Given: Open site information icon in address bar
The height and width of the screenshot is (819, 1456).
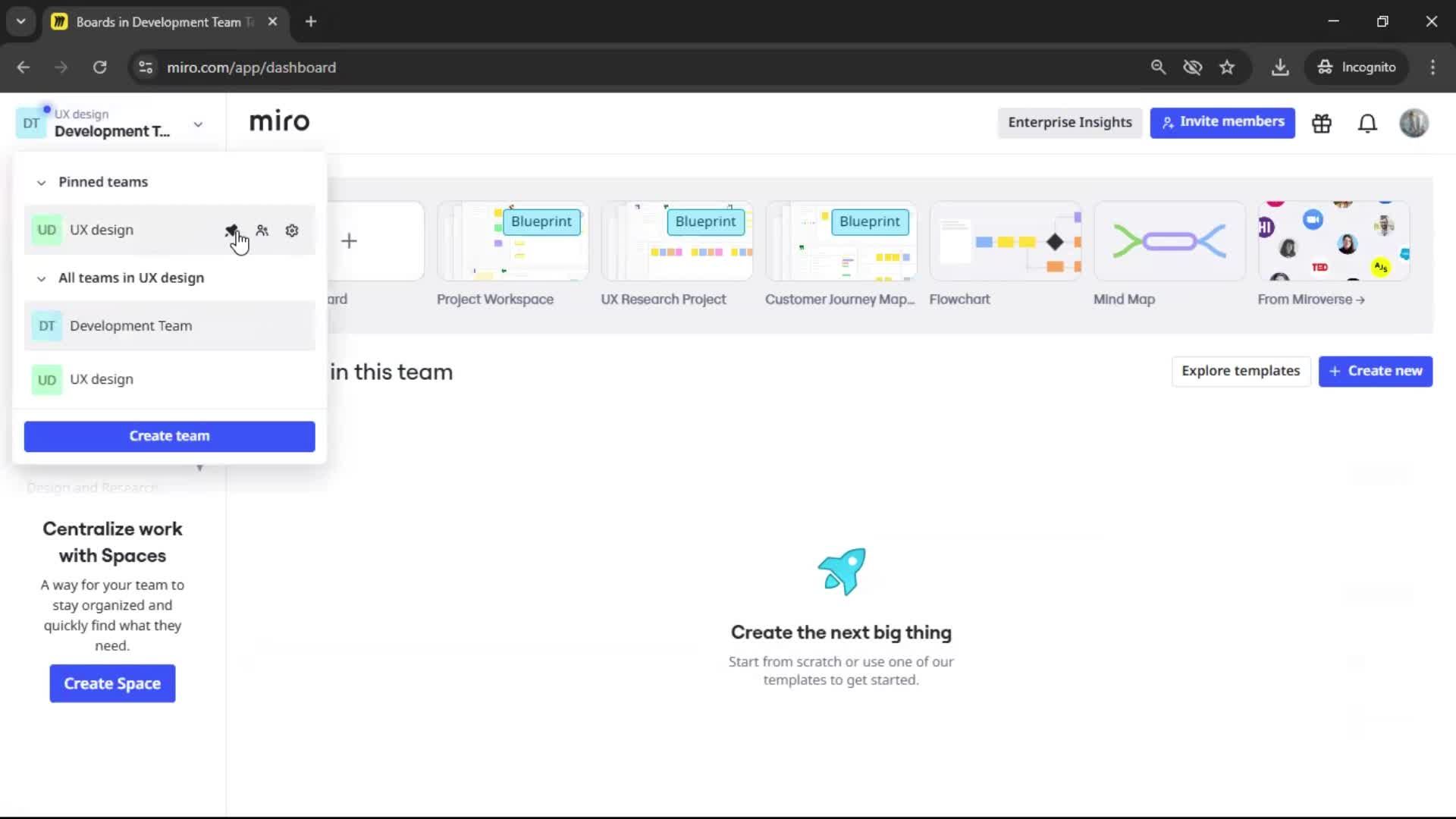Looking at the screenshot, I should [146, 67].
